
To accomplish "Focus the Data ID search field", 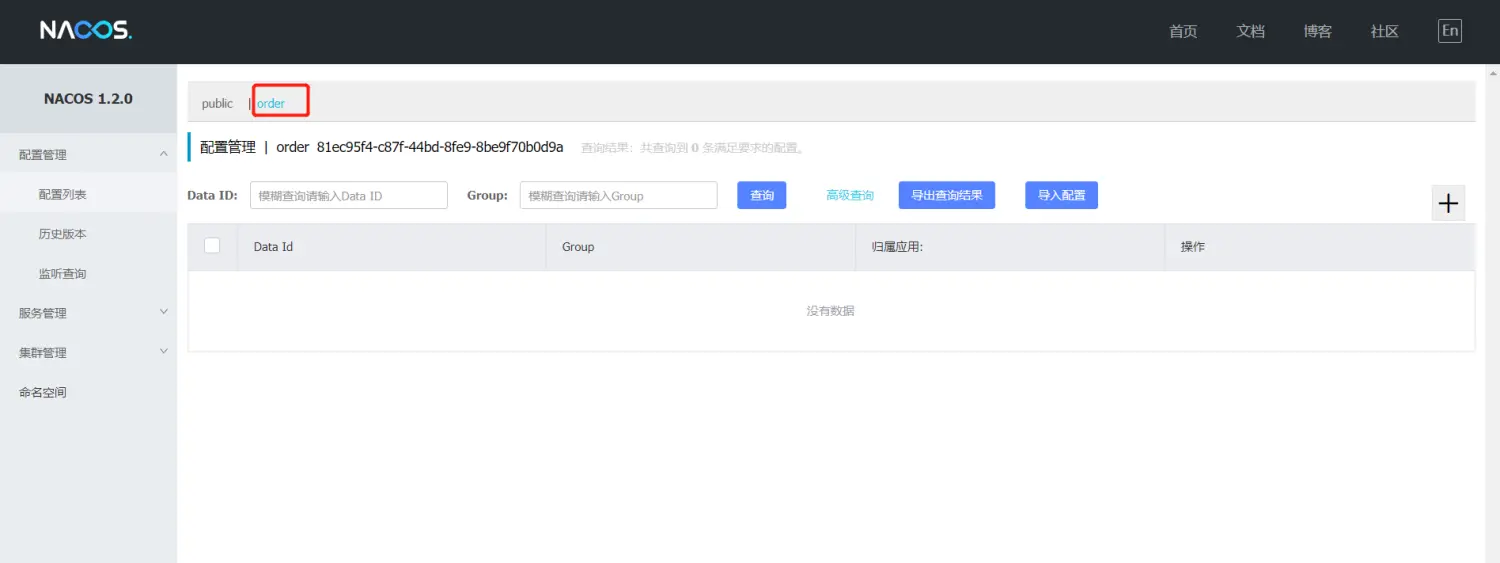I will tap(348, 196).
